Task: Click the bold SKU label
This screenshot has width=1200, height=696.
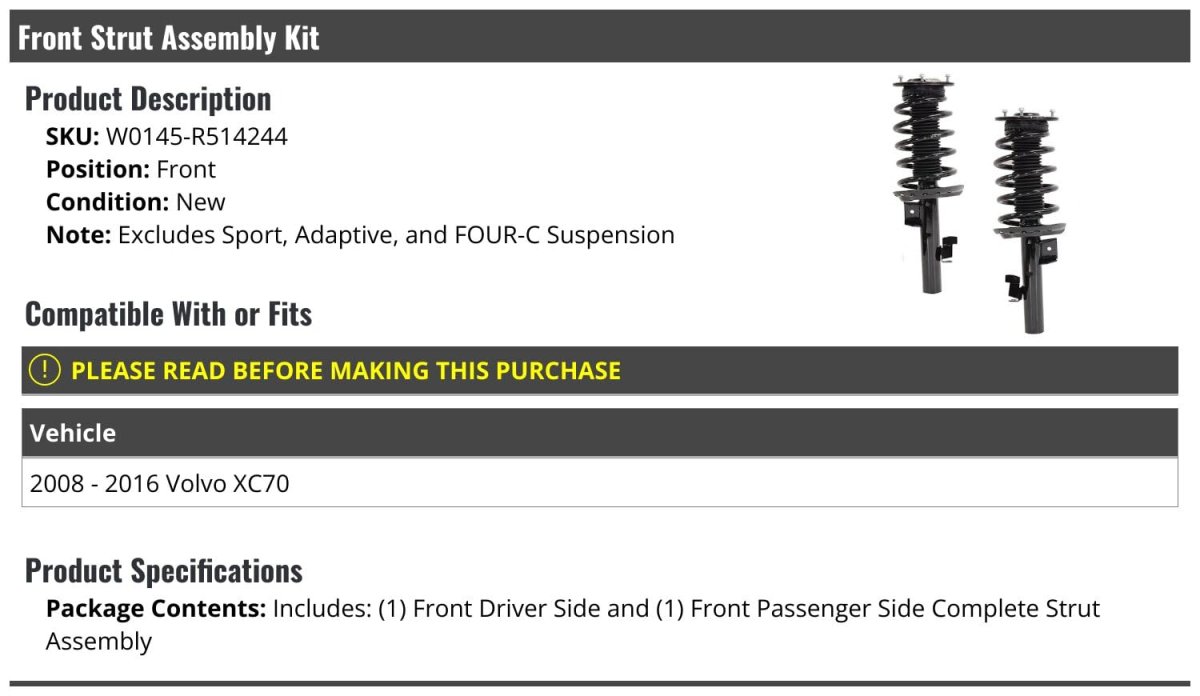Action: [x=72, y=136]
